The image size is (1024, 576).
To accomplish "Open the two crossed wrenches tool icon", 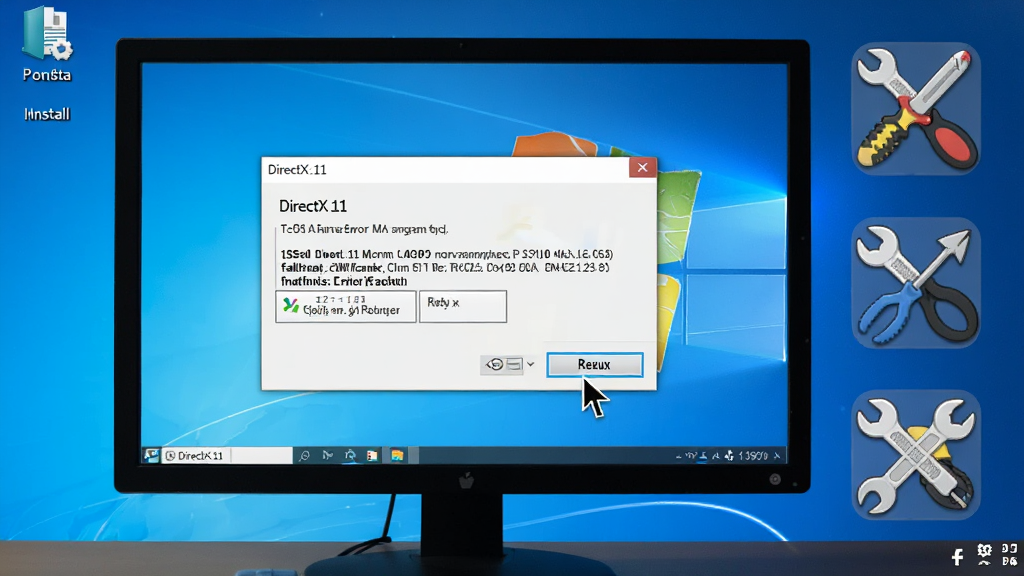I will (916, 455).
